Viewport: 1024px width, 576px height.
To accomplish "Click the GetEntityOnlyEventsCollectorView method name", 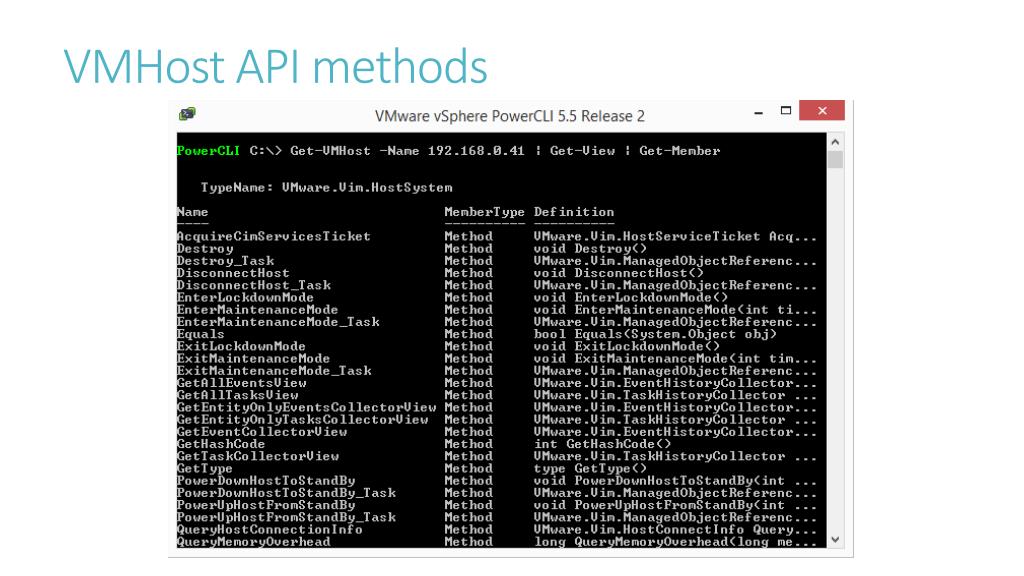I will coord(306,408).
